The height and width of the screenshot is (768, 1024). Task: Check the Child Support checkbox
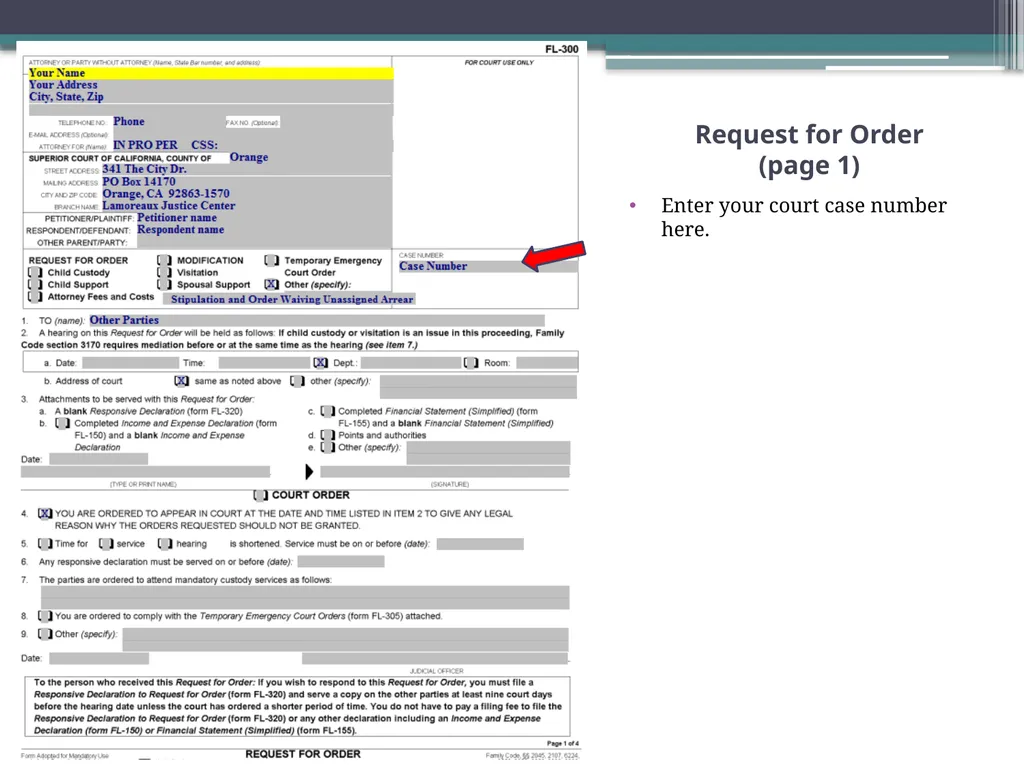coord(35,285)
